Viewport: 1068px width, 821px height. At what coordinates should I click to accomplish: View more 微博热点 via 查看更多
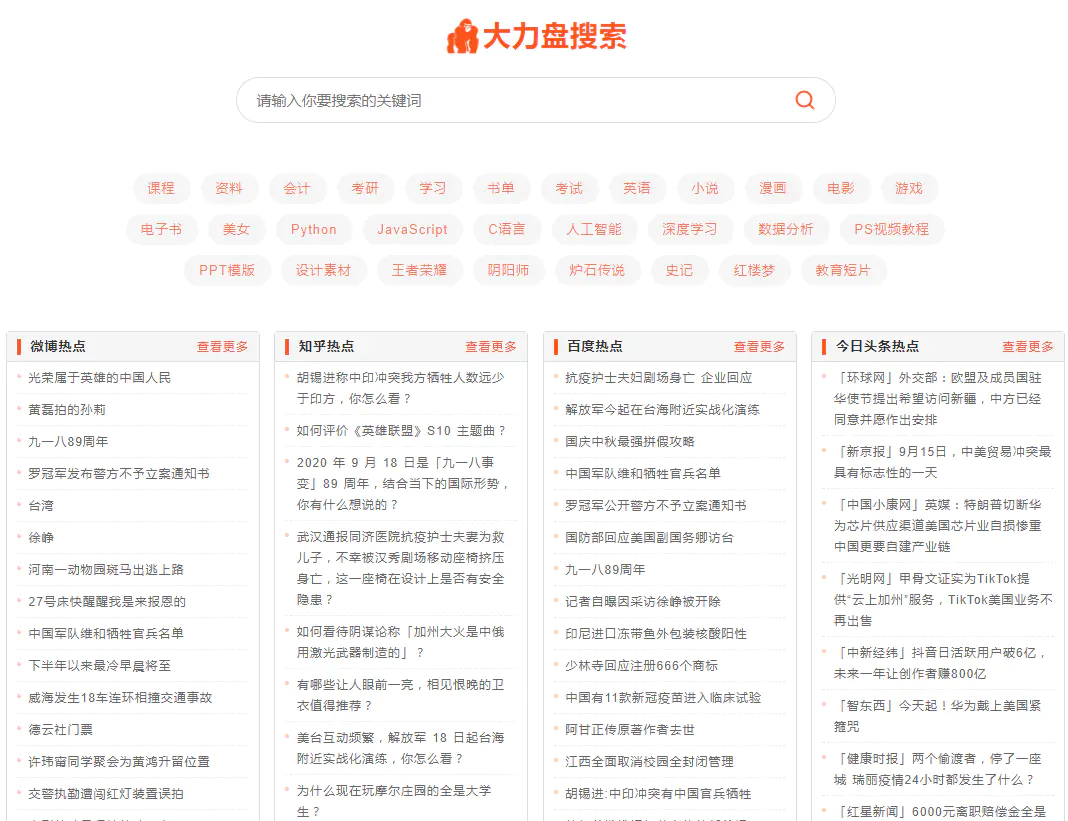[x=223, y=347]
